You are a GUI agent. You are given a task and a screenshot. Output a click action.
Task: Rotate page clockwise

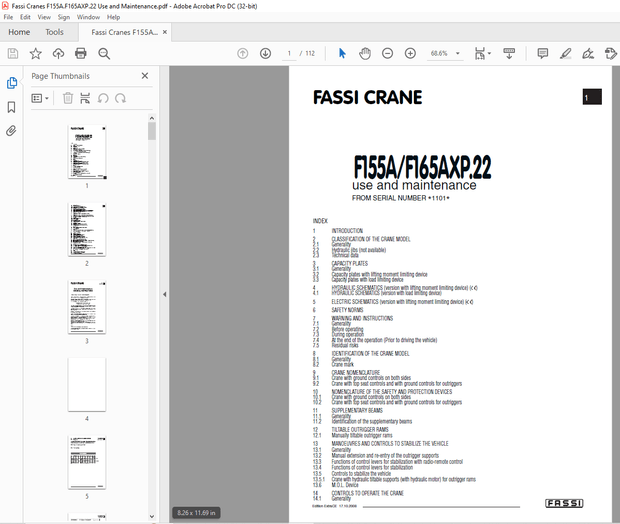coord(120,98)
